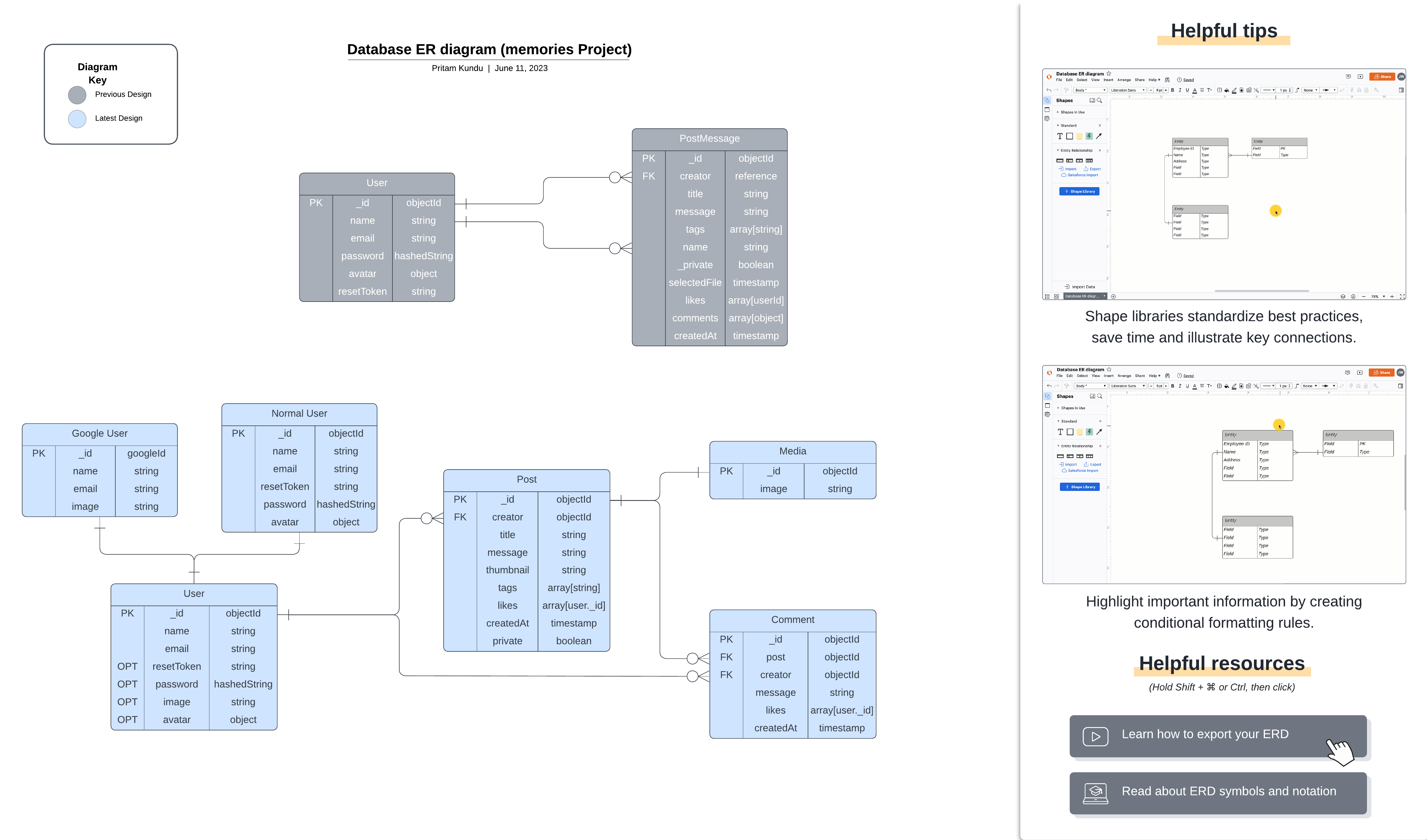This screenshot has width=1427, height=840.
Task: Click the undo arrow in the toolbar
Action: [1049, 90]
